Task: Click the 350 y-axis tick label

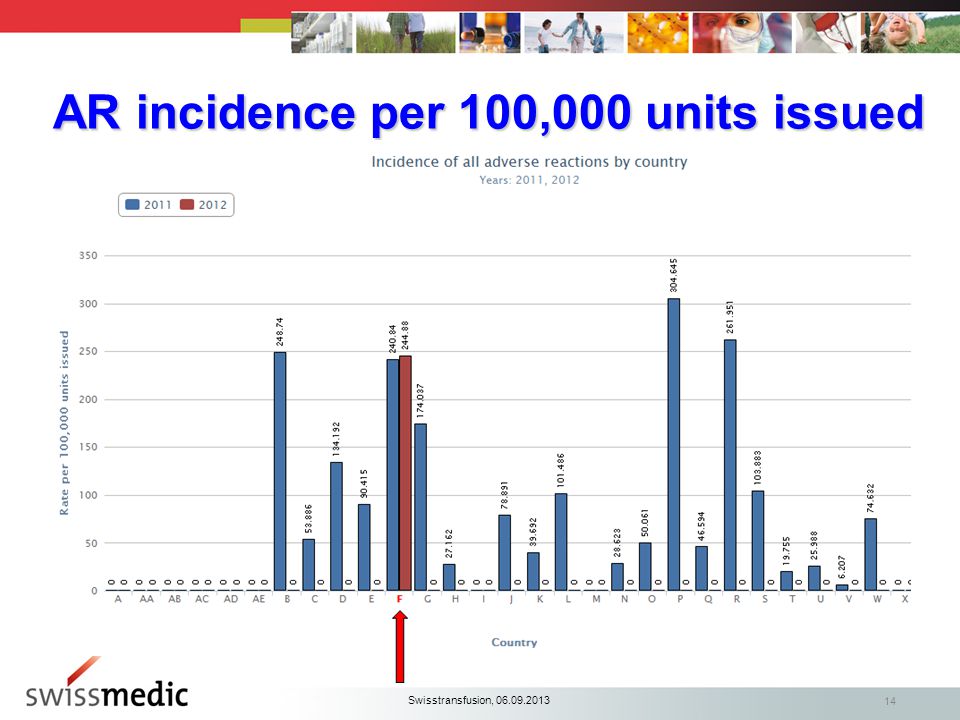Action: coord(88,255)
